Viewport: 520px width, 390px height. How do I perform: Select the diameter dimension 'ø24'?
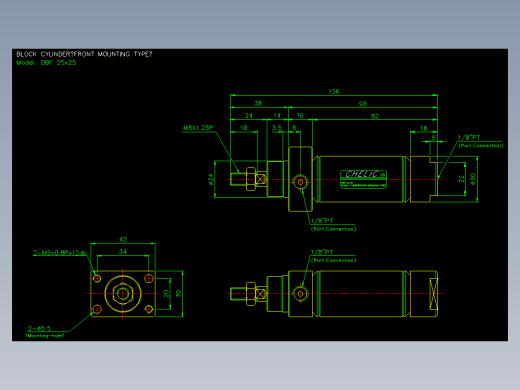210,179
